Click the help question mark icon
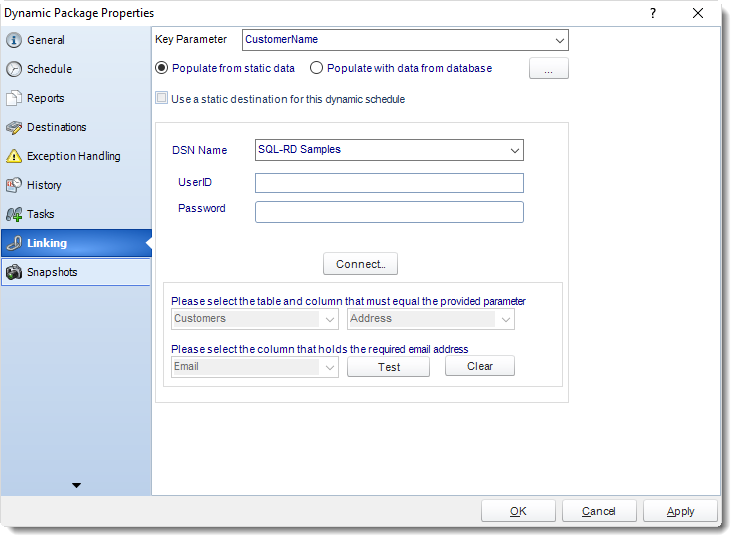 pos(653,13)
